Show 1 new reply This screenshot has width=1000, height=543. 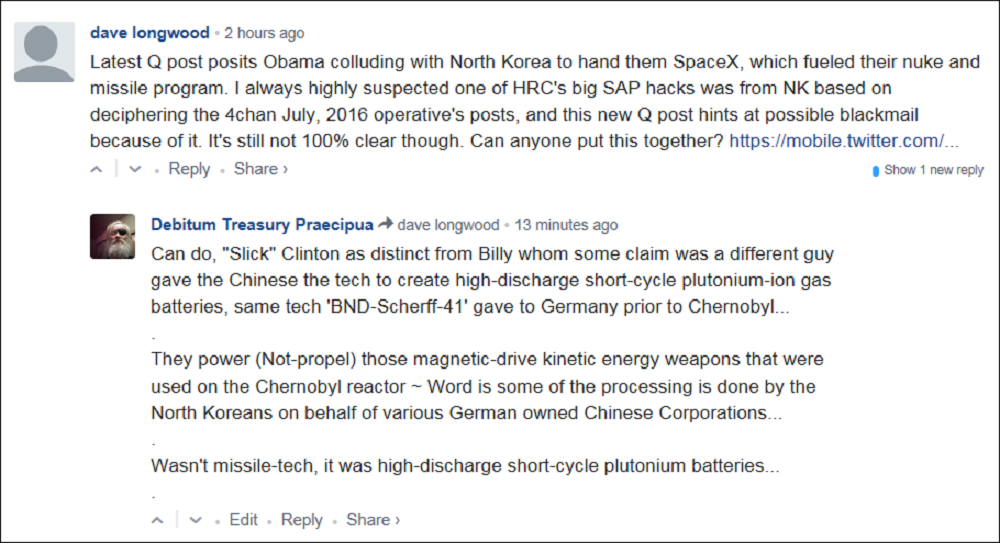click(933, 170)
